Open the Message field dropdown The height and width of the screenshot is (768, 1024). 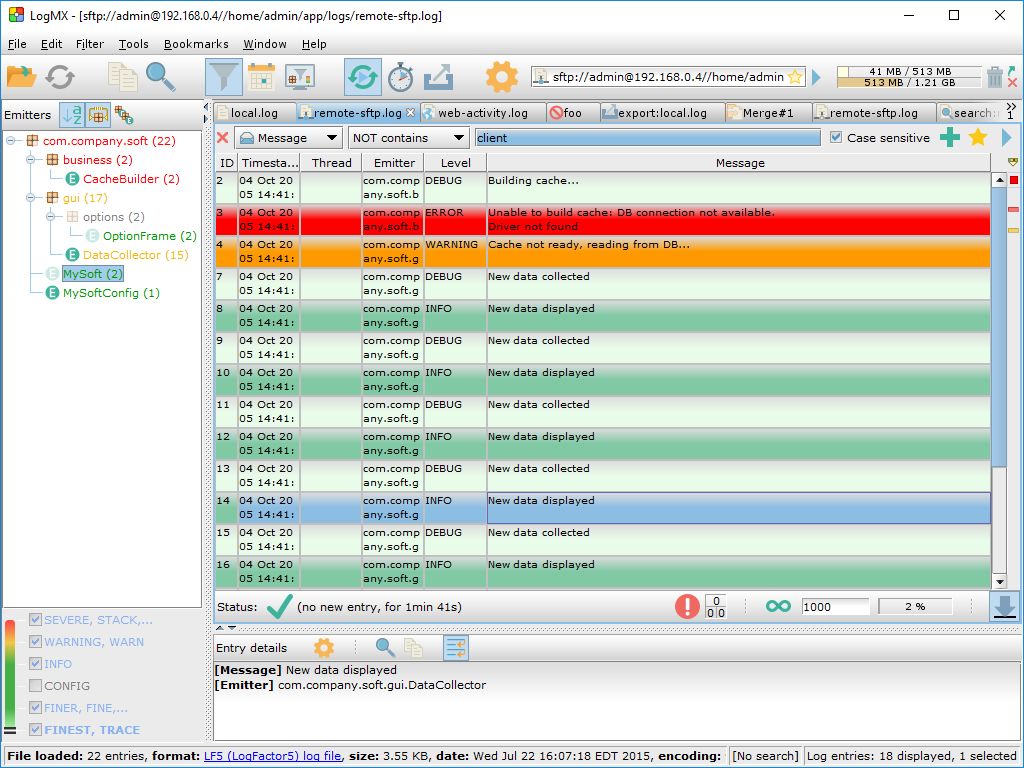(x=289, y=138)
